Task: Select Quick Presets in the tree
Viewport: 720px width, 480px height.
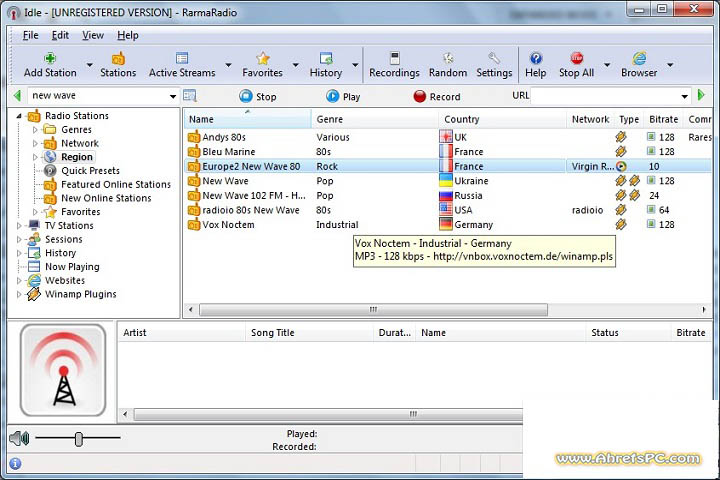Action: (x=90, y=170)
